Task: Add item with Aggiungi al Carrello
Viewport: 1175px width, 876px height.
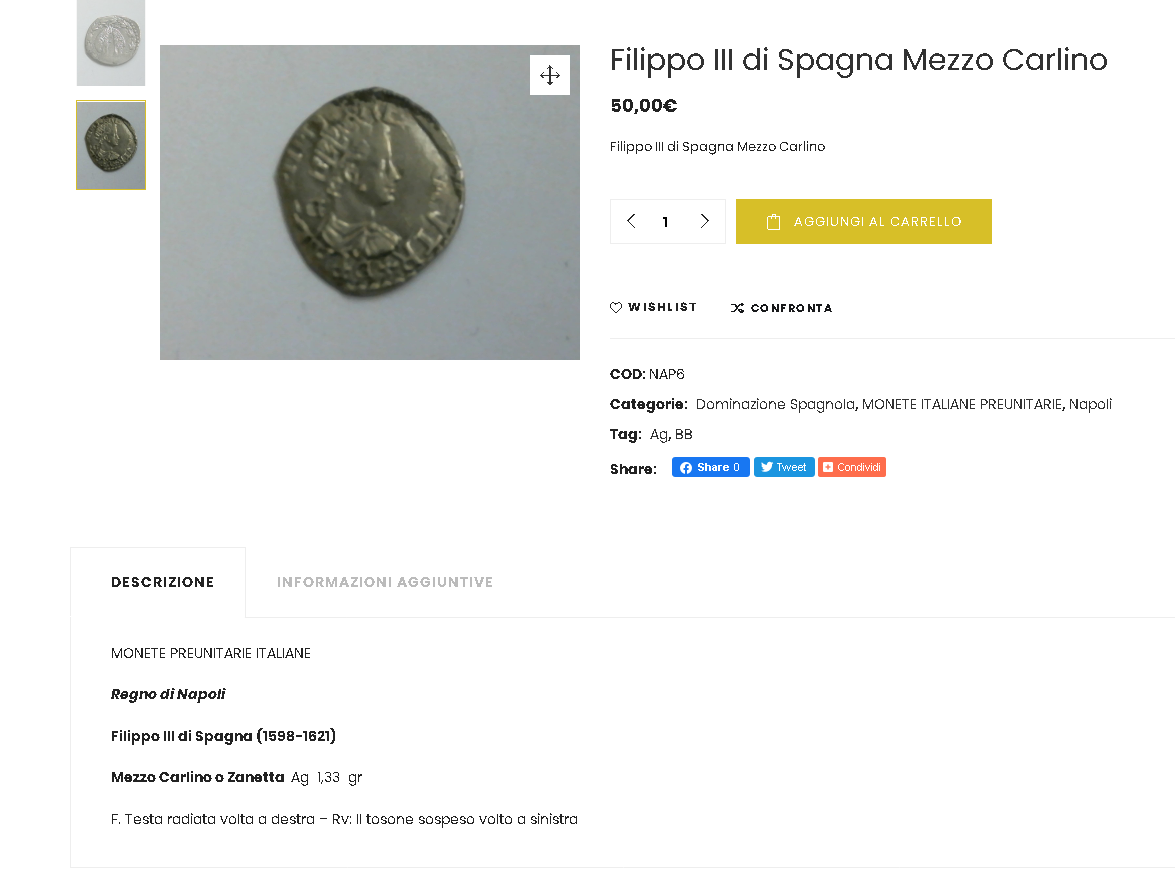Action: pyautogui.click(x=863, y=221)
